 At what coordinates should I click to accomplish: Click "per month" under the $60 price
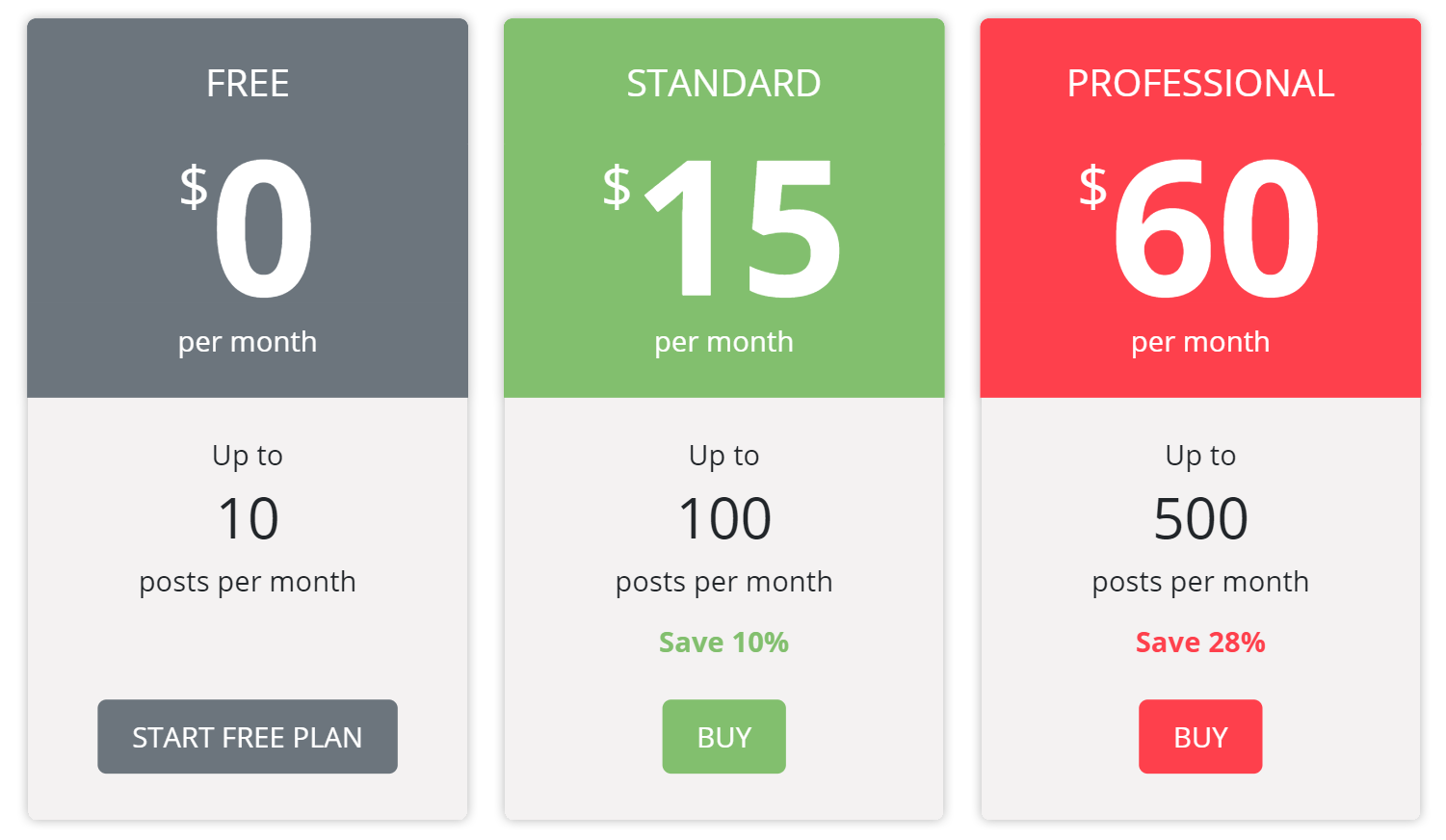[1200, 342]
